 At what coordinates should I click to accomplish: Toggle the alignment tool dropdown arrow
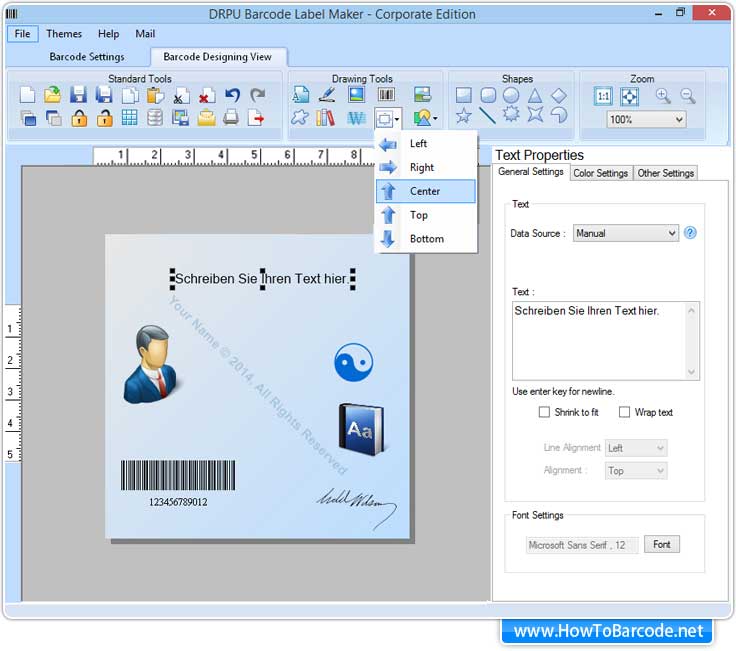coord(397,119)
